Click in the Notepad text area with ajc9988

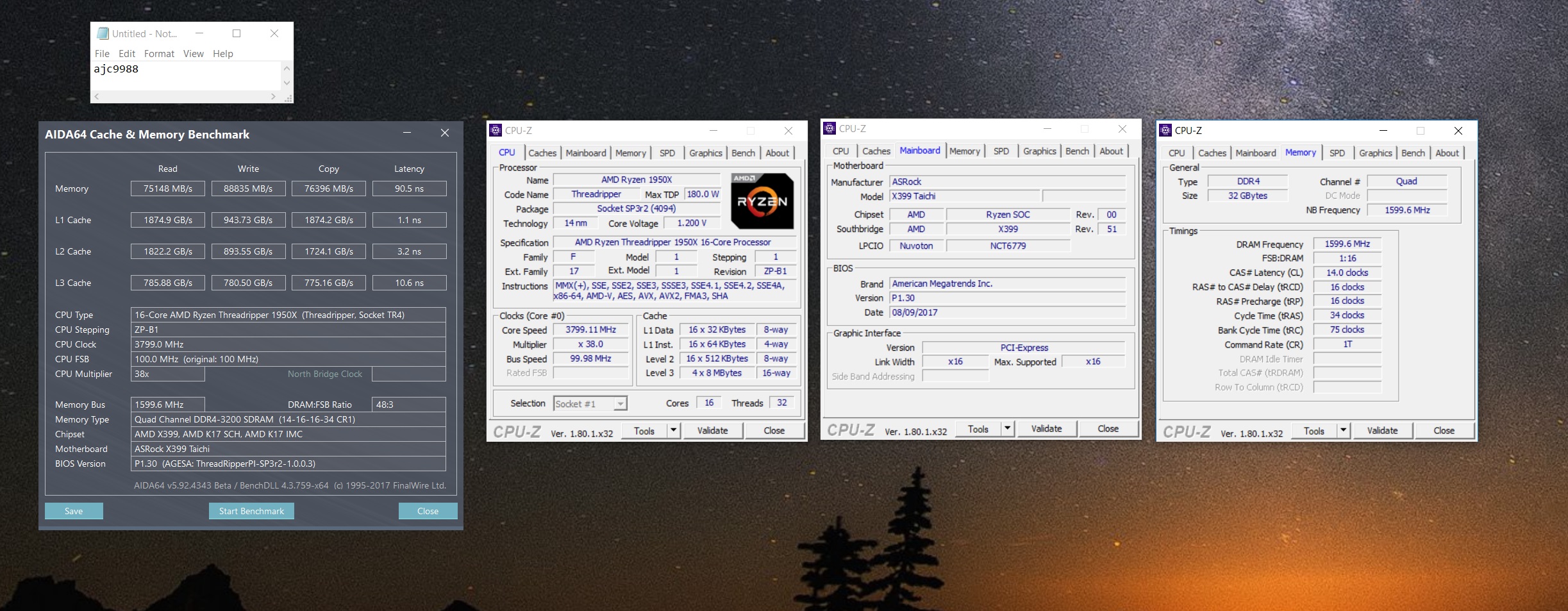point(186,76)
